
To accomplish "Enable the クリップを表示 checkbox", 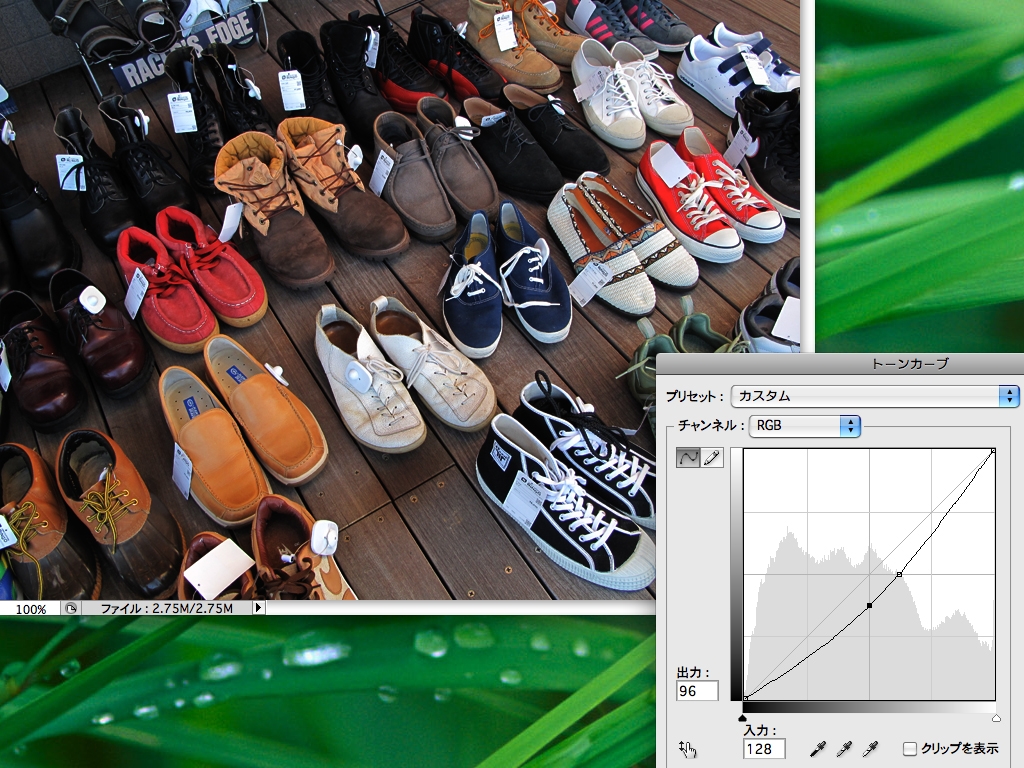I will pyautogui.click(x=909, y=749).
